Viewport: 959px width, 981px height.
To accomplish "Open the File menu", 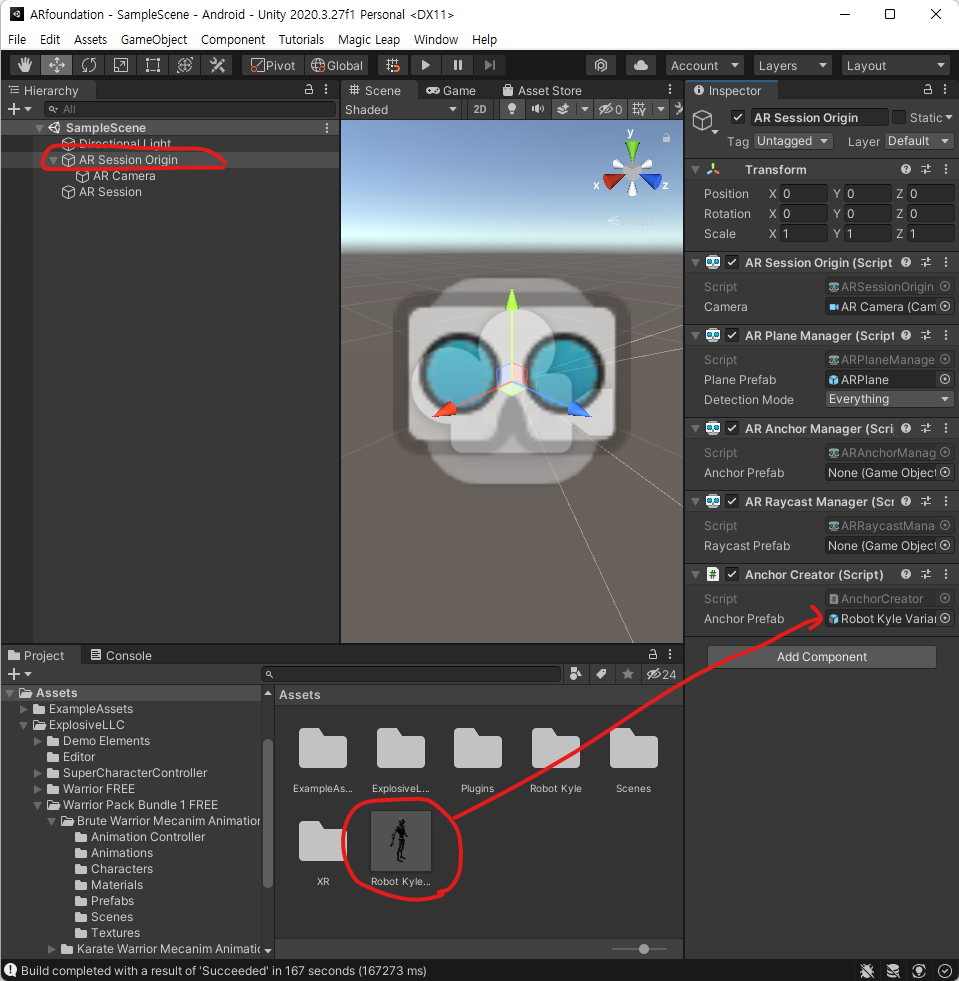I will tap(17, 39).
